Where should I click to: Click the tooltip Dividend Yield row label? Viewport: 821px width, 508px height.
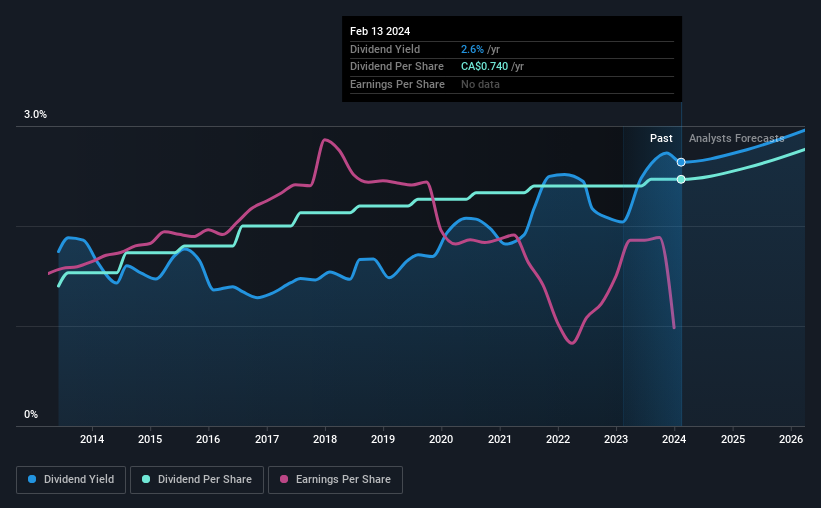(385, 49)
